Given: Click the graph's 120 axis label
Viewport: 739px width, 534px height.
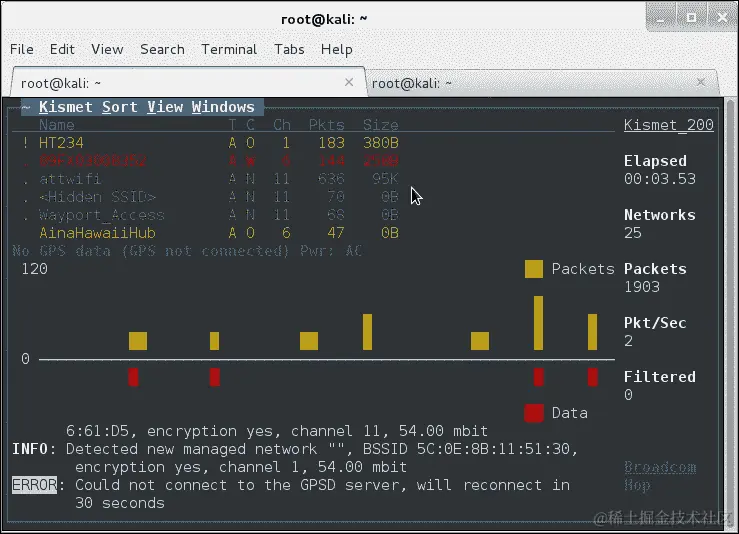Looking at the screenshot, I should (x=34, y=269).
